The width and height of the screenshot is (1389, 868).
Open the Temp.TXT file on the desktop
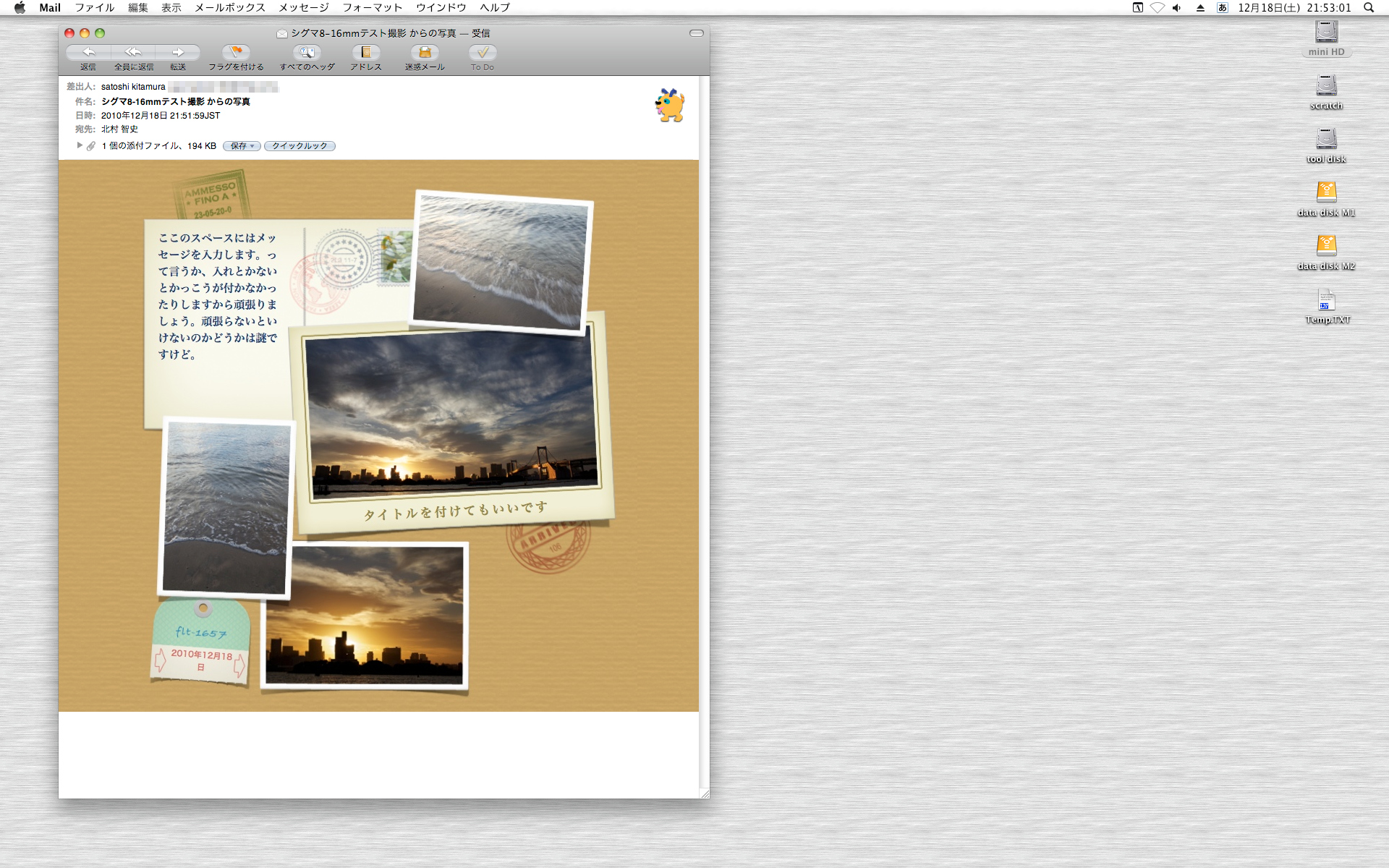click(x=1327, y=301)
